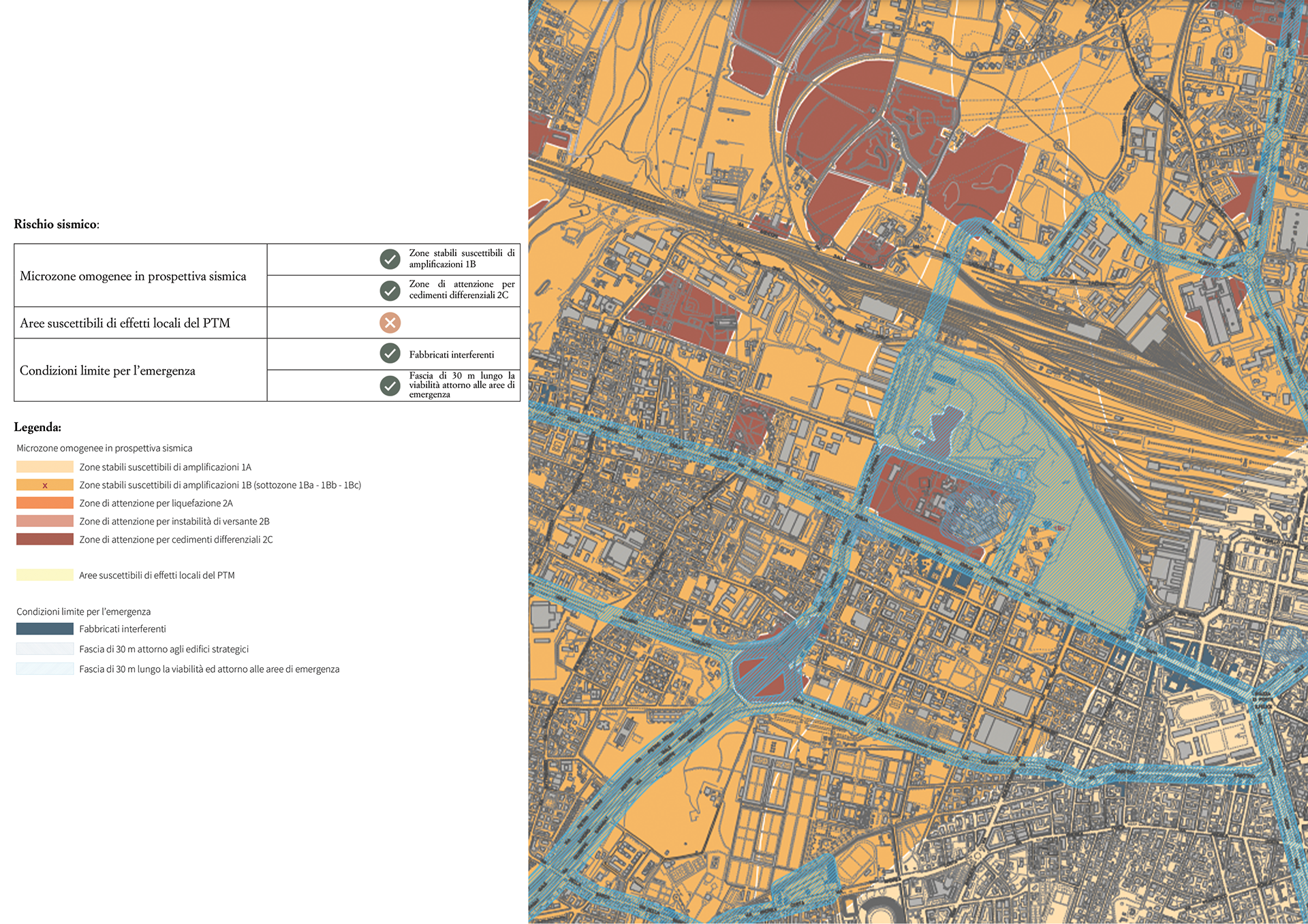Click checkmark beside Zone stabili amplificazioni 1B
Image resolution: width=1308 pixels, height=924 pixels.
390,259
